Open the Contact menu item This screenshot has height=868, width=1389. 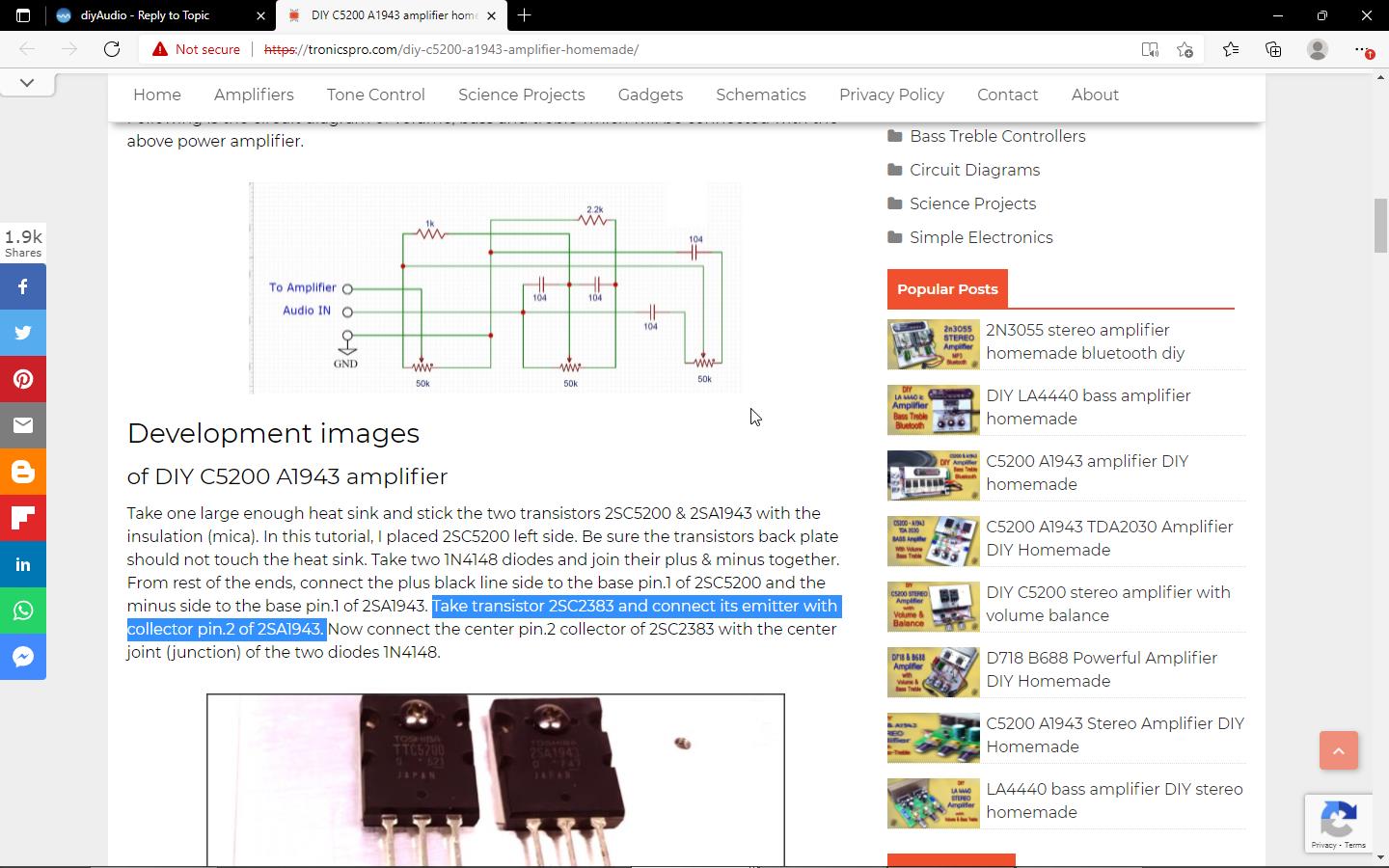pos(1007,95)
